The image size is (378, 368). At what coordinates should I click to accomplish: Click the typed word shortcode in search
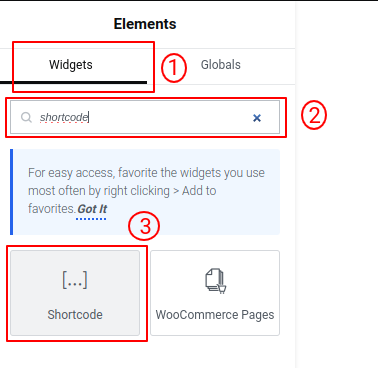(x=64, y=117)
